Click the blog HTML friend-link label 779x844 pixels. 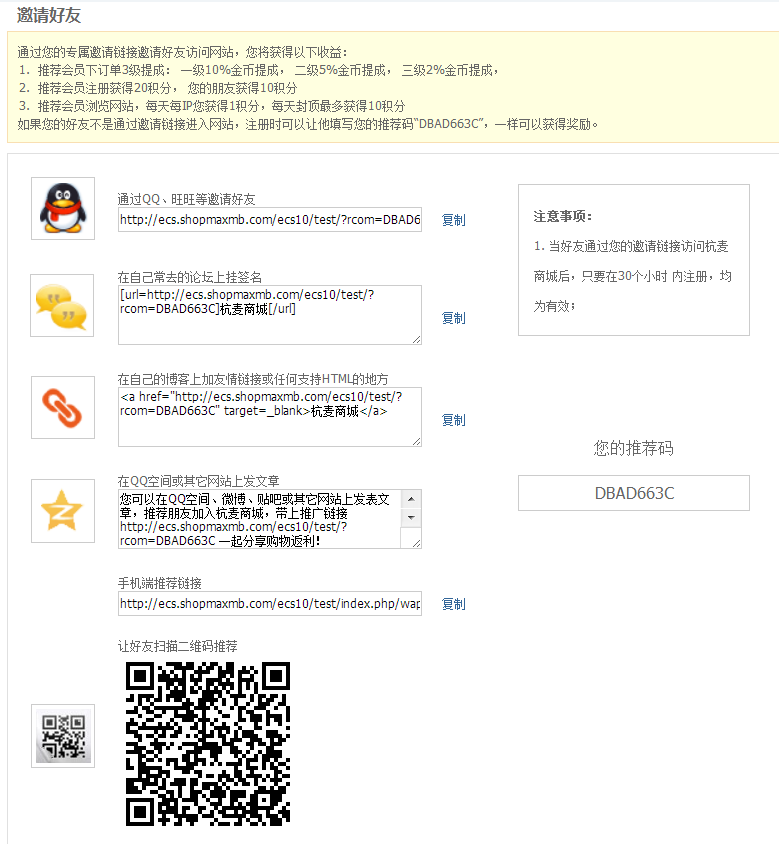pos(253,379)
